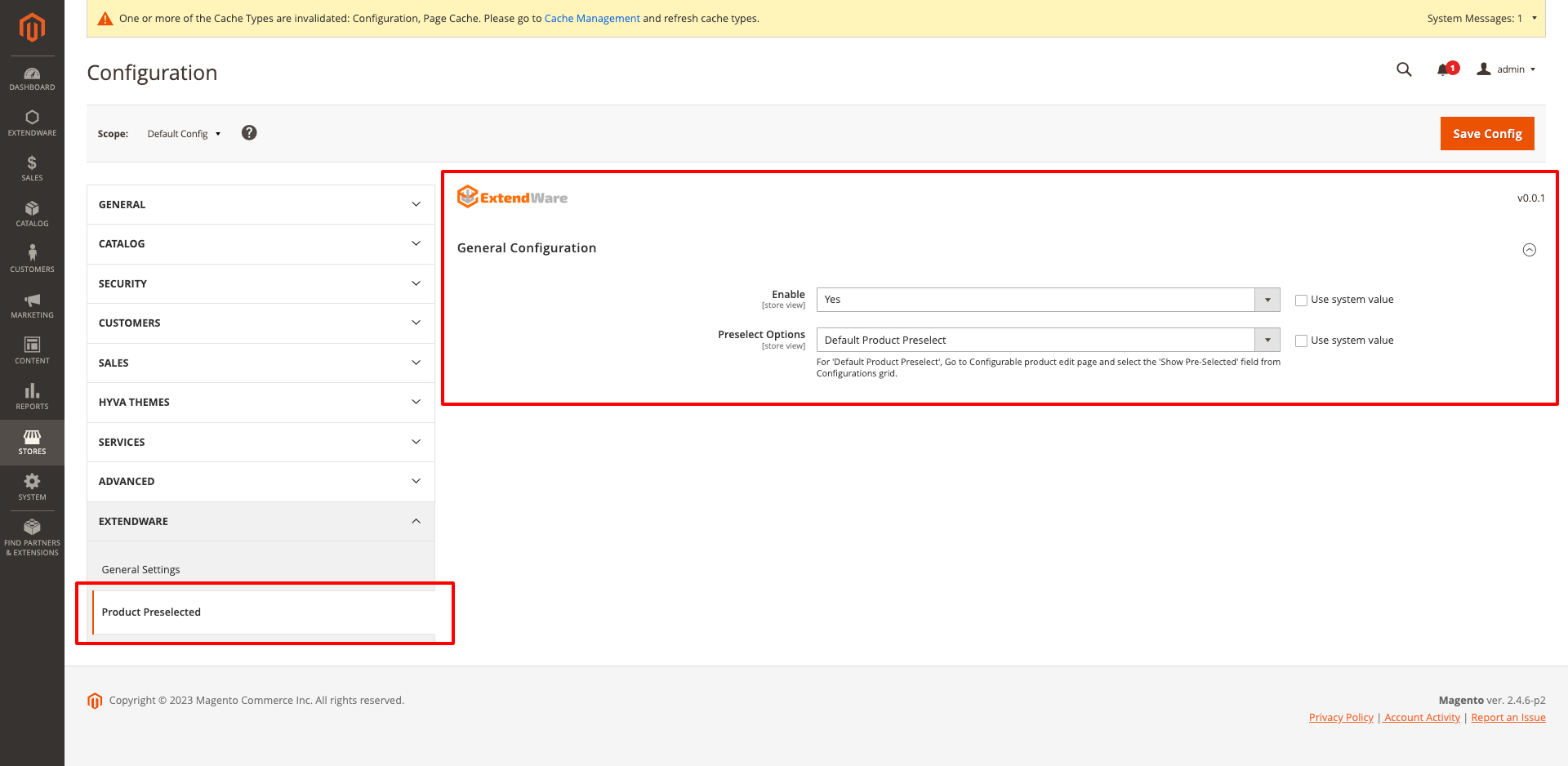Open the Default Config scope dropdown
This screenshot has height=766, width=1568.
pyautogui.click(x=184, y=134)
